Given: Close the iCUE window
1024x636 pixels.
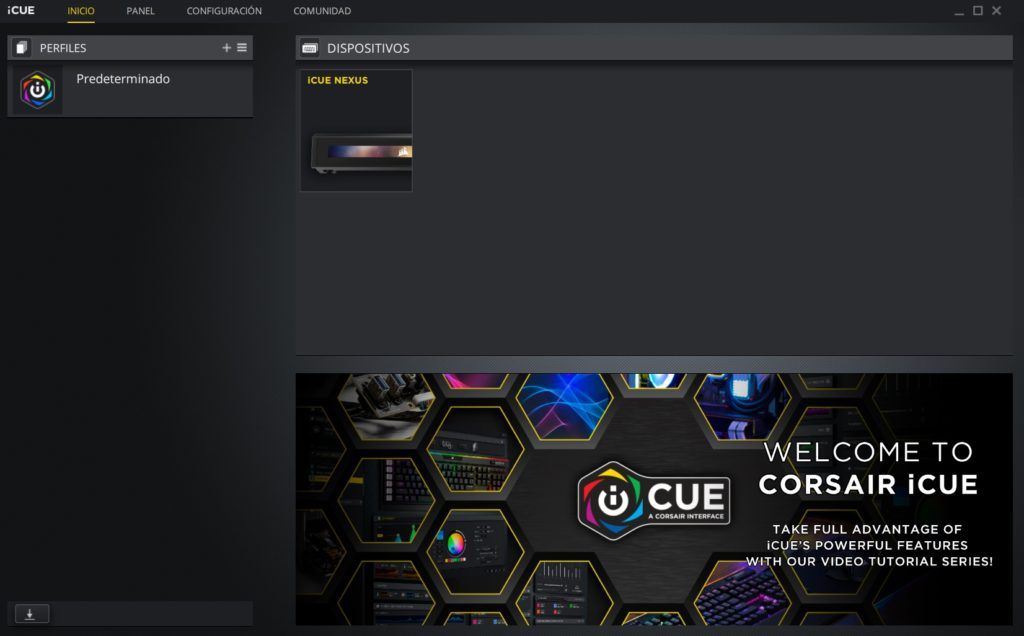Looking at the screenshot, I should tap(997, 10).
